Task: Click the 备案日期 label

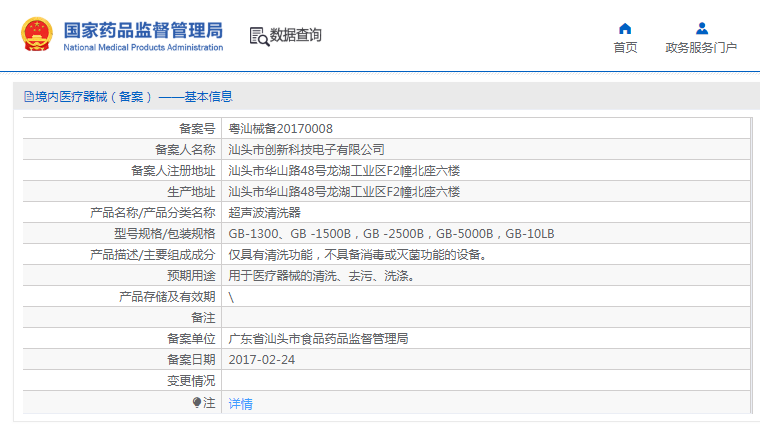Action: 191,360
